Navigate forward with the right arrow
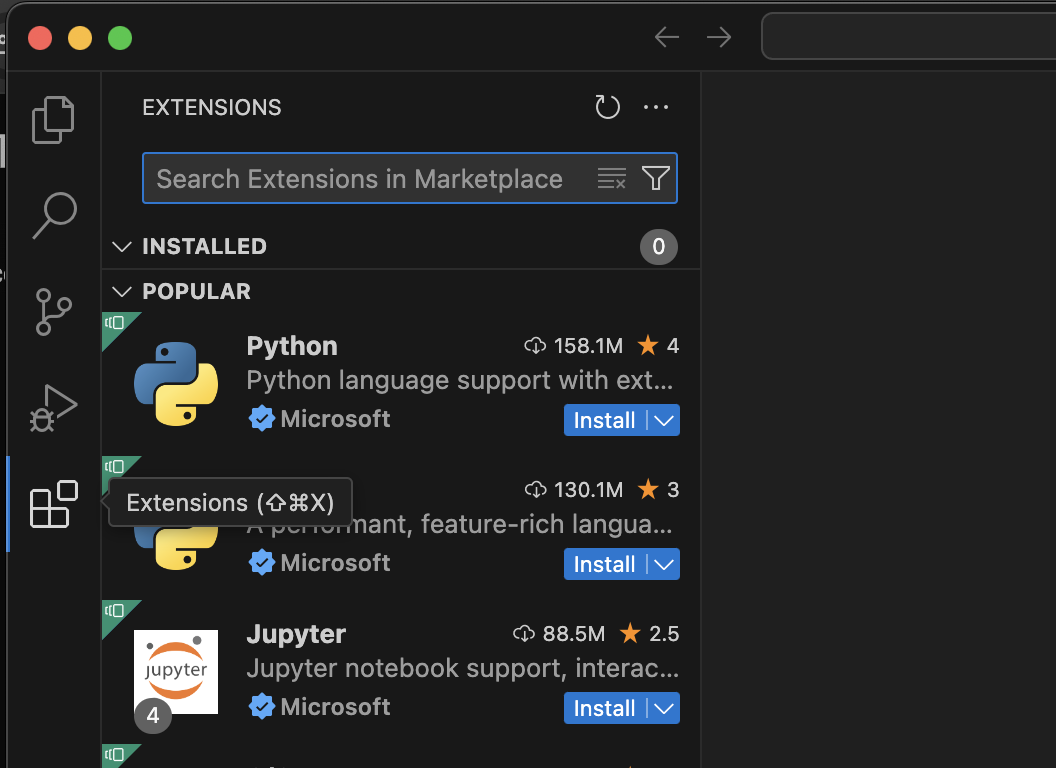Viewport: 1056px width, 768px height. coord(719,37)
